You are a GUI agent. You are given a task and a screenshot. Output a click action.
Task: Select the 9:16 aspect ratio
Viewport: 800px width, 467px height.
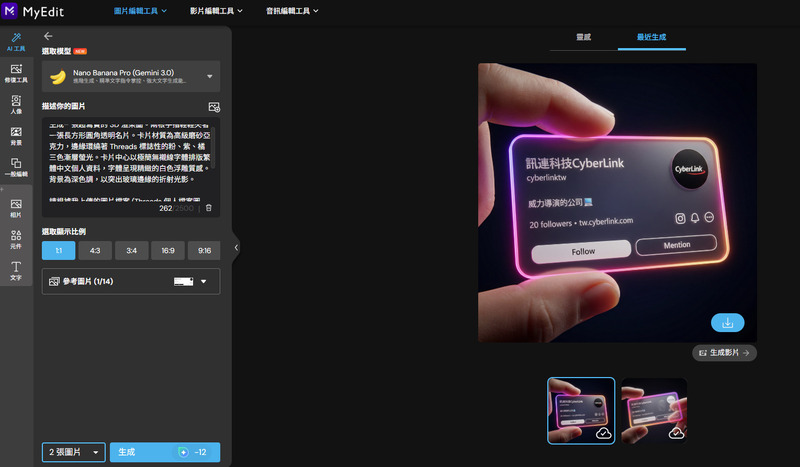(205, 251)
